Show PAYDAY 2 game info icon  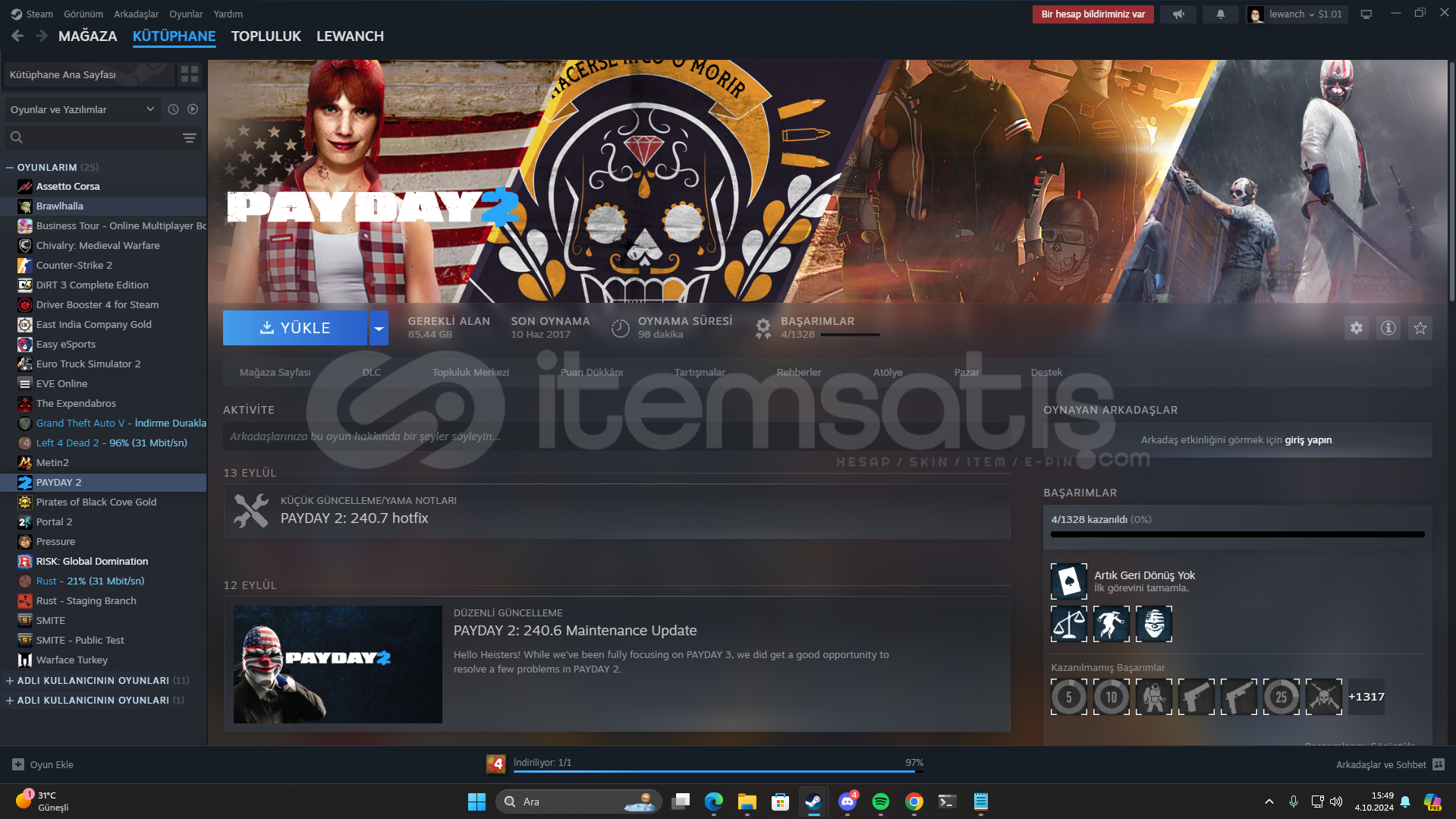[x=1388, y=328]
